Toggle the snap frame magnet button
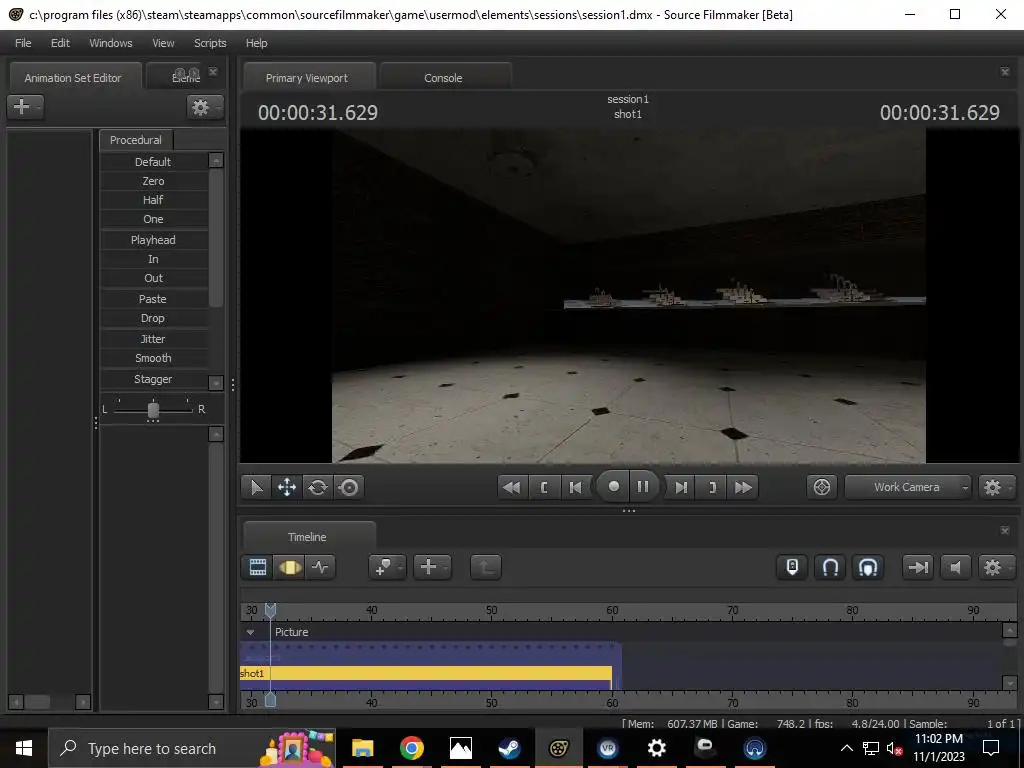 pyautogui.click(x=868, y=567)
